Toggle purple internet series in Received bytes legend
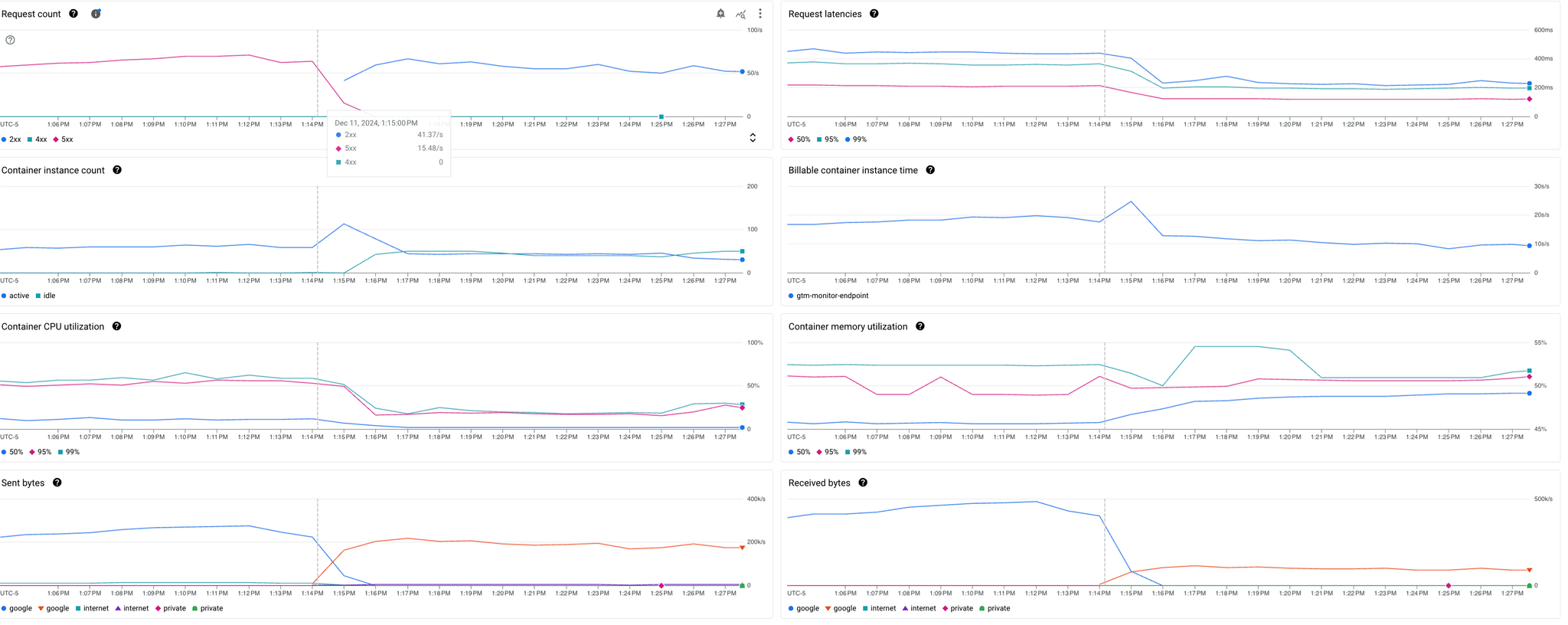Image resolution: width=1568 pixels, height=625 pixels. tap(919, 608)
